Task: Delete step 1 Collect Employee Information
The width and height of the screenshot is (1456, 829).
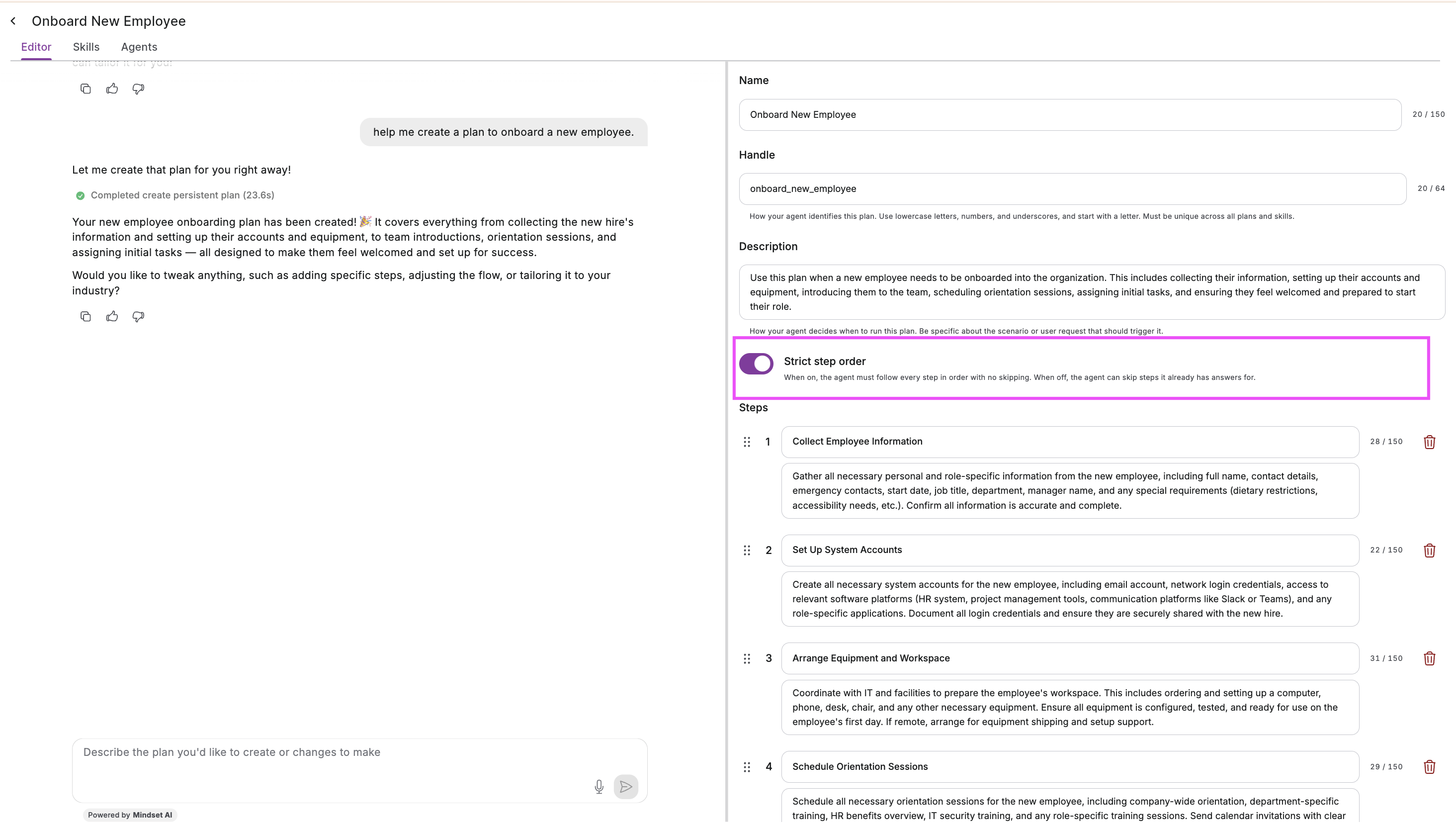Action: pos(1429,442)
